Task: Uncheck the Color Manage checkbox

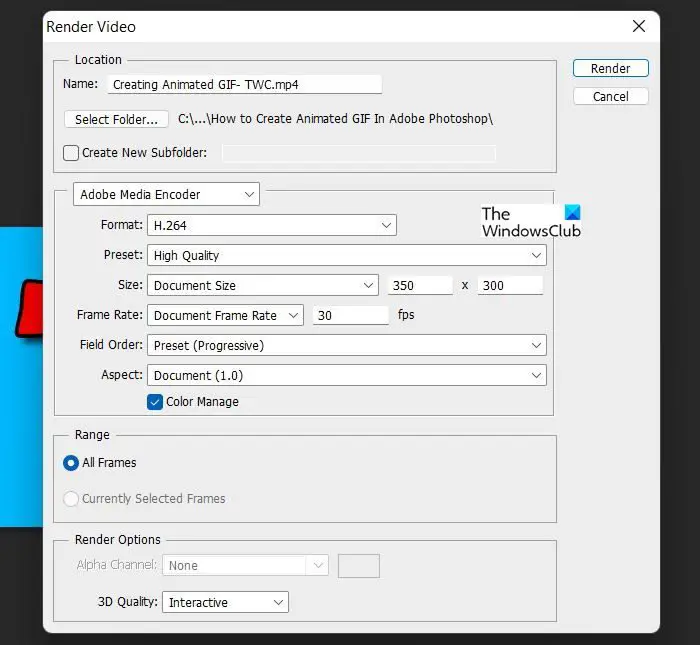Action: click(x=155, y=402)
